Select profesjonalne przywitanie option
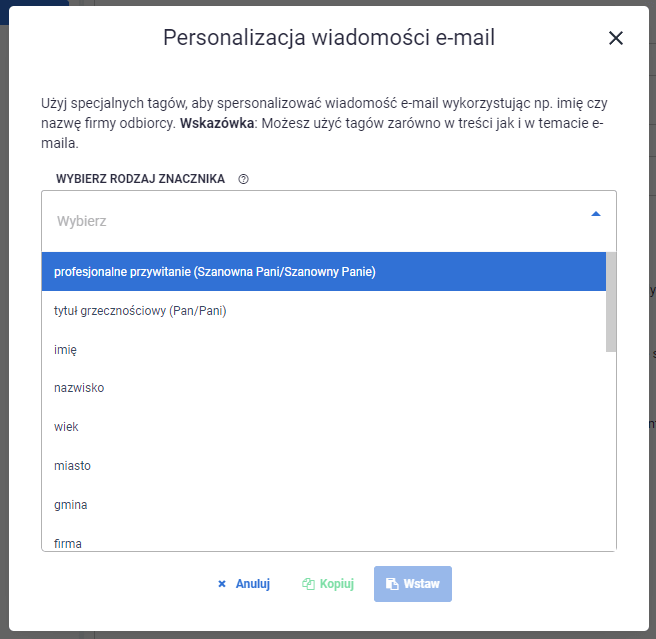The image size is (656, 639). click(x=324, y=272)
